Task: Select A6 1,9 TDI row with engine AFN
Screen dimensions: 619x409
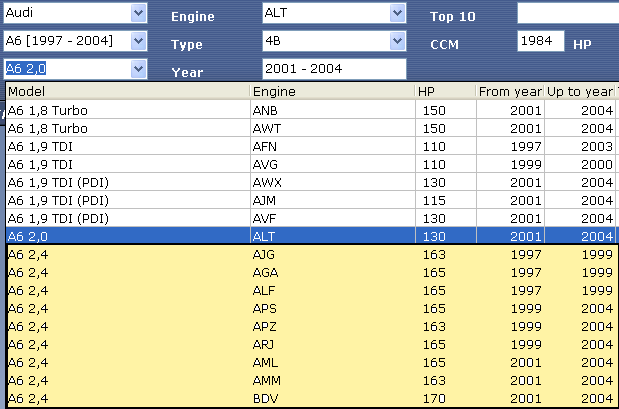Action: pos(311,146)
